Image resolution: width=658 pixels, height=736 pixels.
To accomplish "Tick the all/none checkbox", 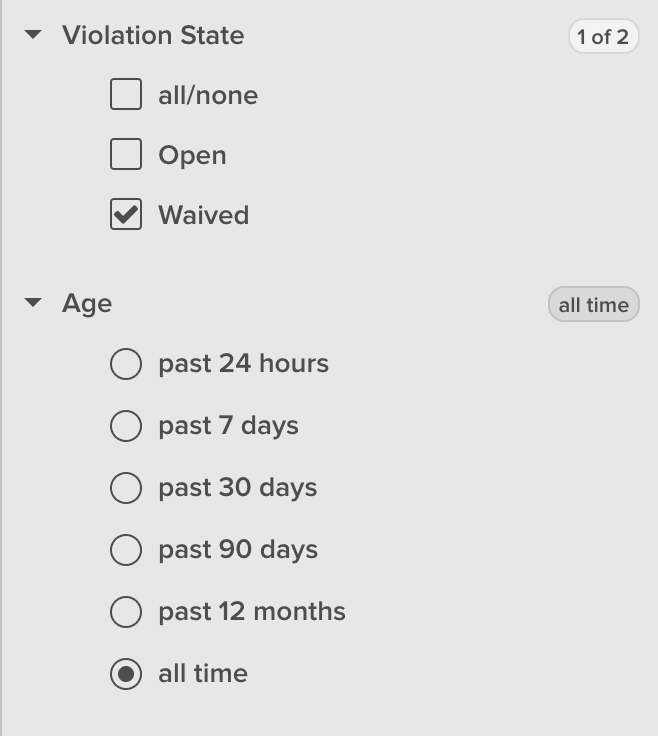I will pyautogui.click(x=126, y=95).
